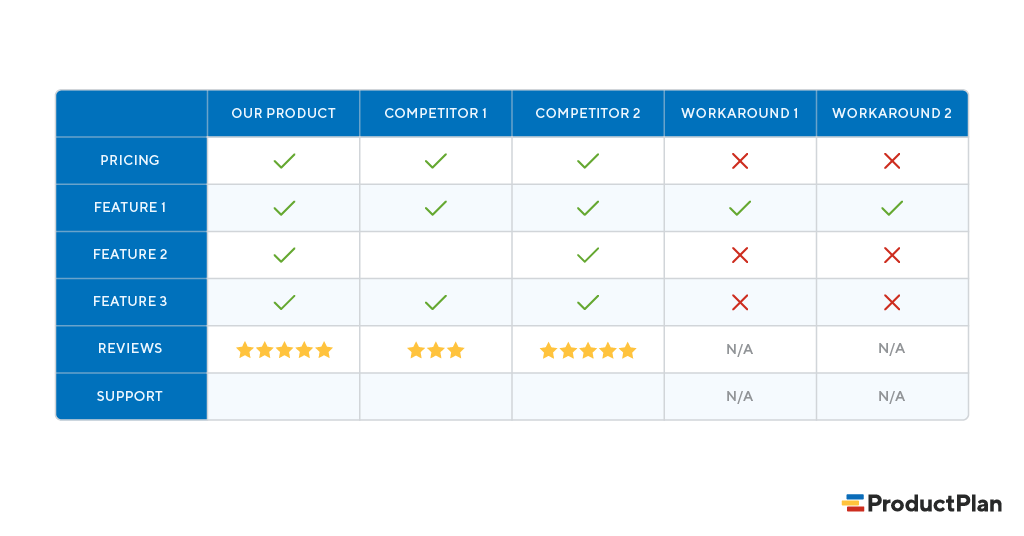Select the Our Product column header
This screenshot has height=536, width=1024.
284,113
